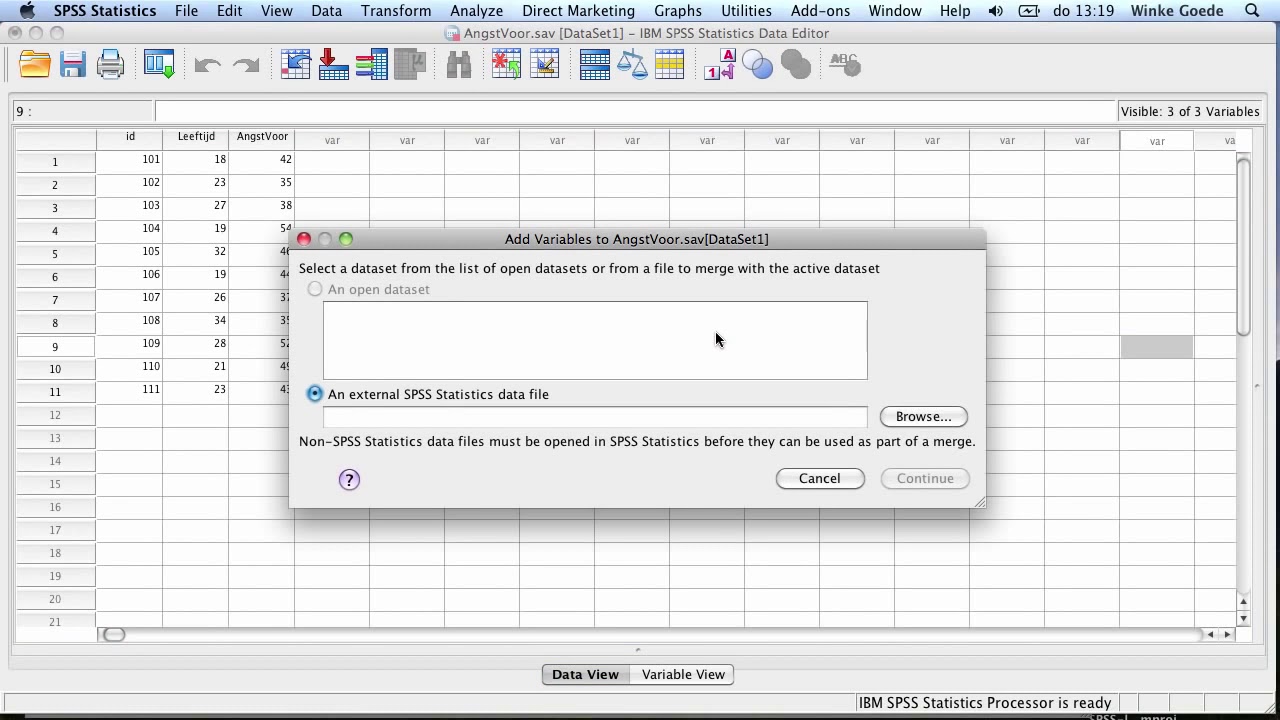1280x720 pixels.
Task: Open data document folder icon
Action: click(x=34, y=65)
